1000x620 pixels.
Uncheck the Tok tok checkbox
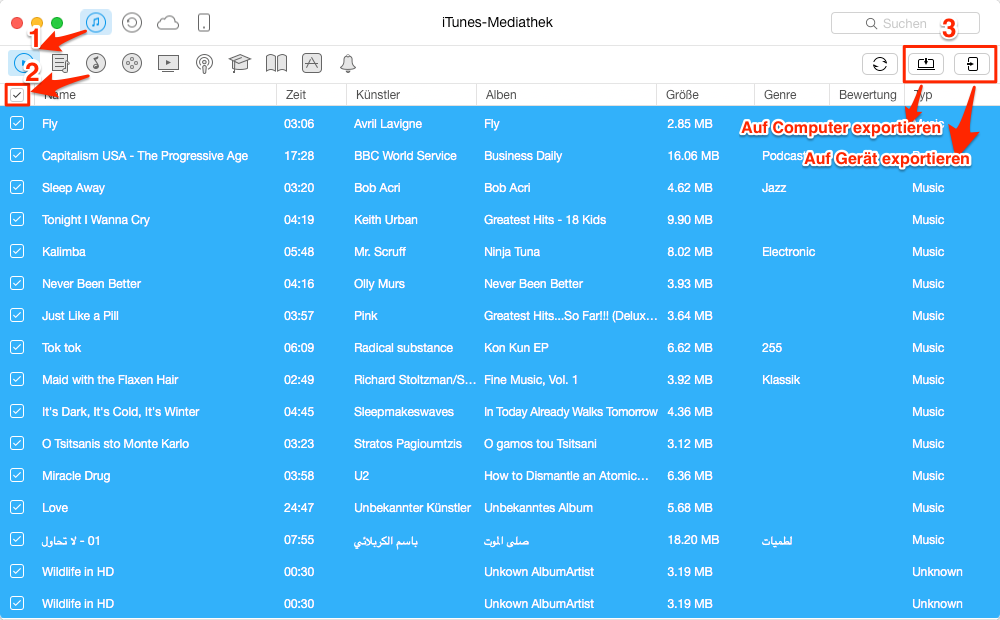17,347
